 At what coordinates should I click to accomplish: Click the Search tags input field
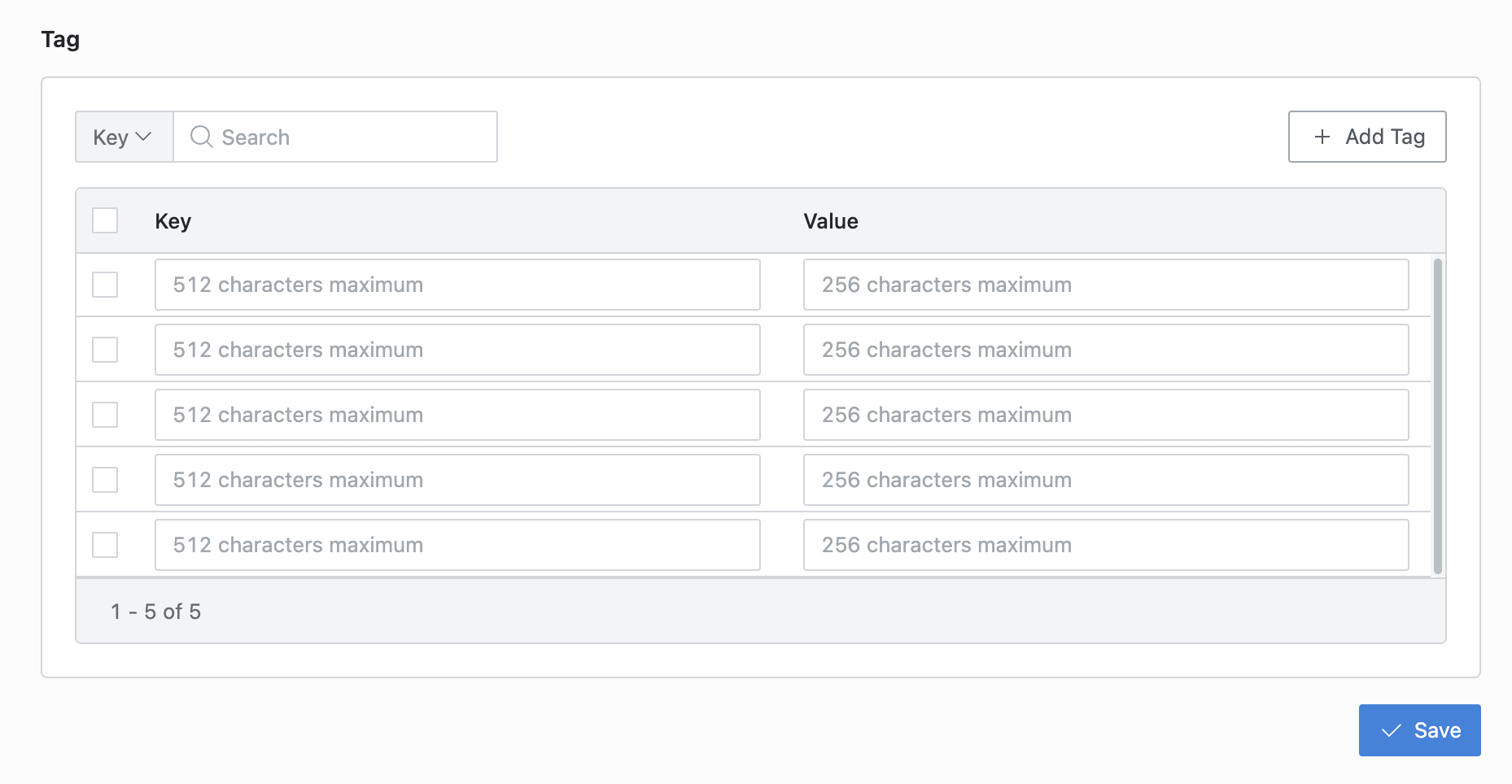coord(335,137)
